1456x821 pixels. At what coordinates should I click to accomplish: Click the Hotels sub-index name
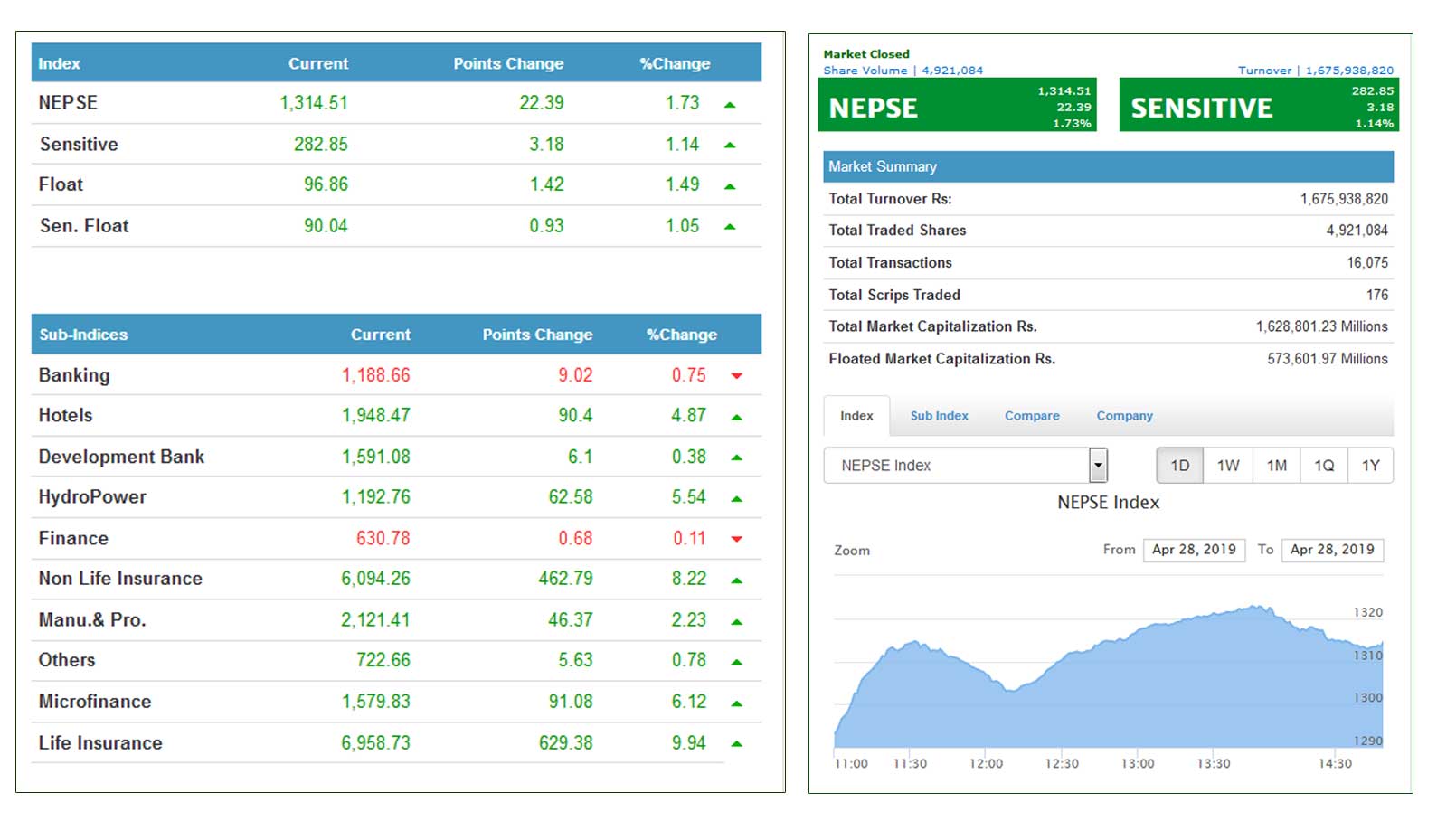pos(65,416)
